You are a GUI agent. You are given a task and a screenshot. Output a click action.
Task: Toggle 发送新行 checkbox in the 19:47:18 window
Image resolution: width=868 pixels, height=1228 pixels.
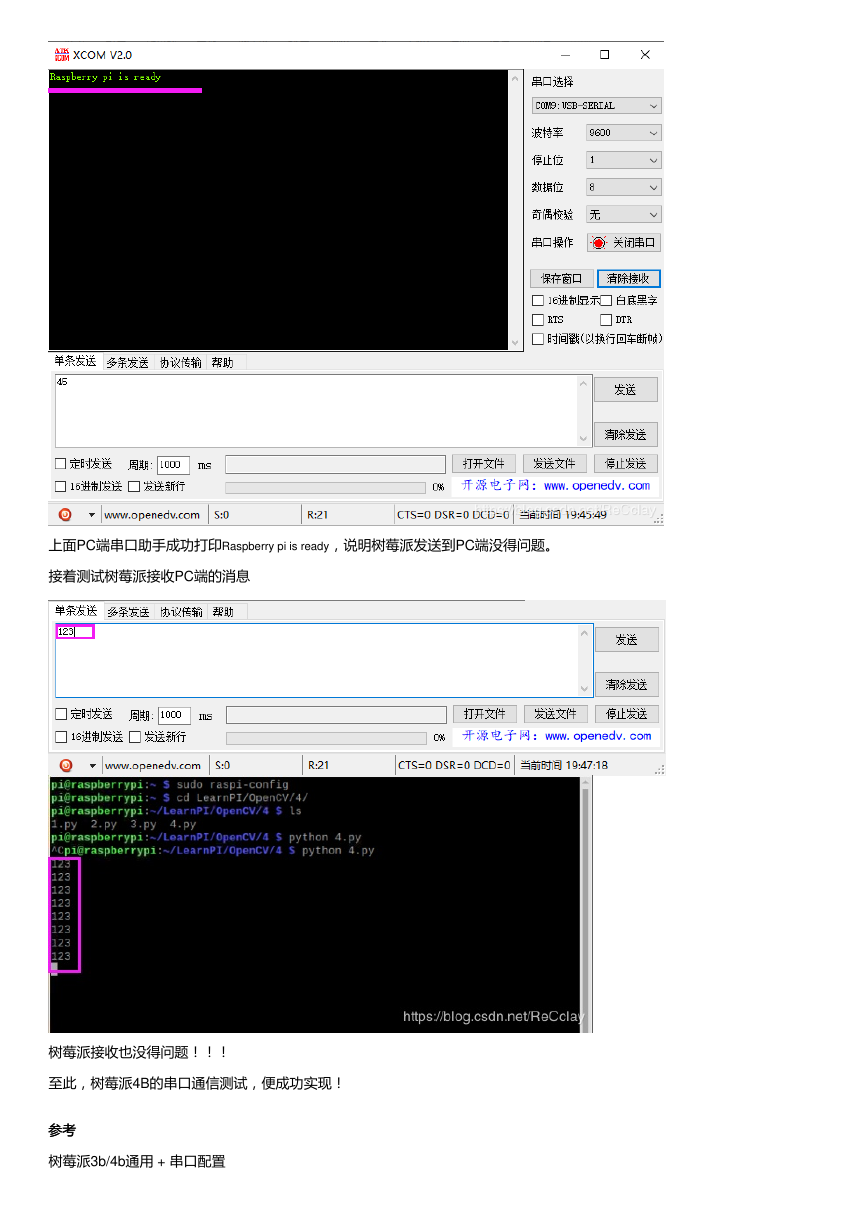pos(135,736)
